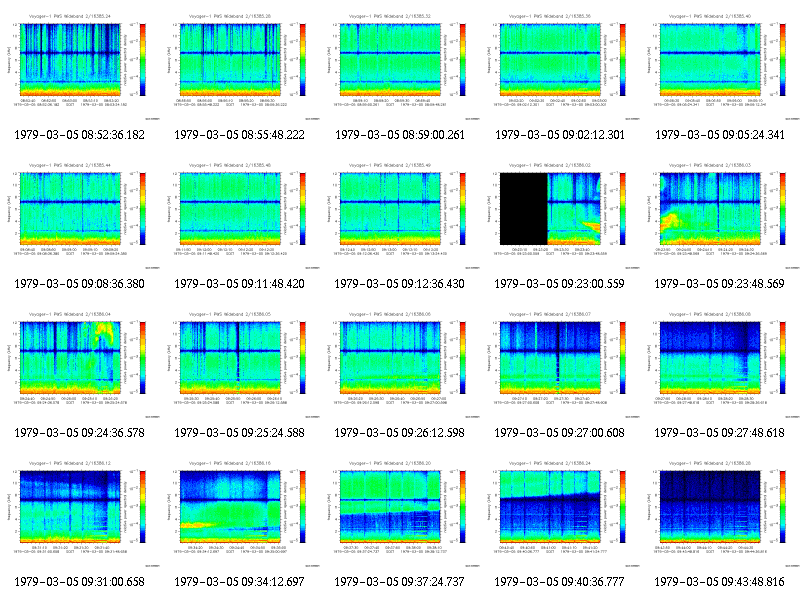
Task: Open the 09:27:00.608 spectrogram thumbnail
Action: click(x=560, y=364)
